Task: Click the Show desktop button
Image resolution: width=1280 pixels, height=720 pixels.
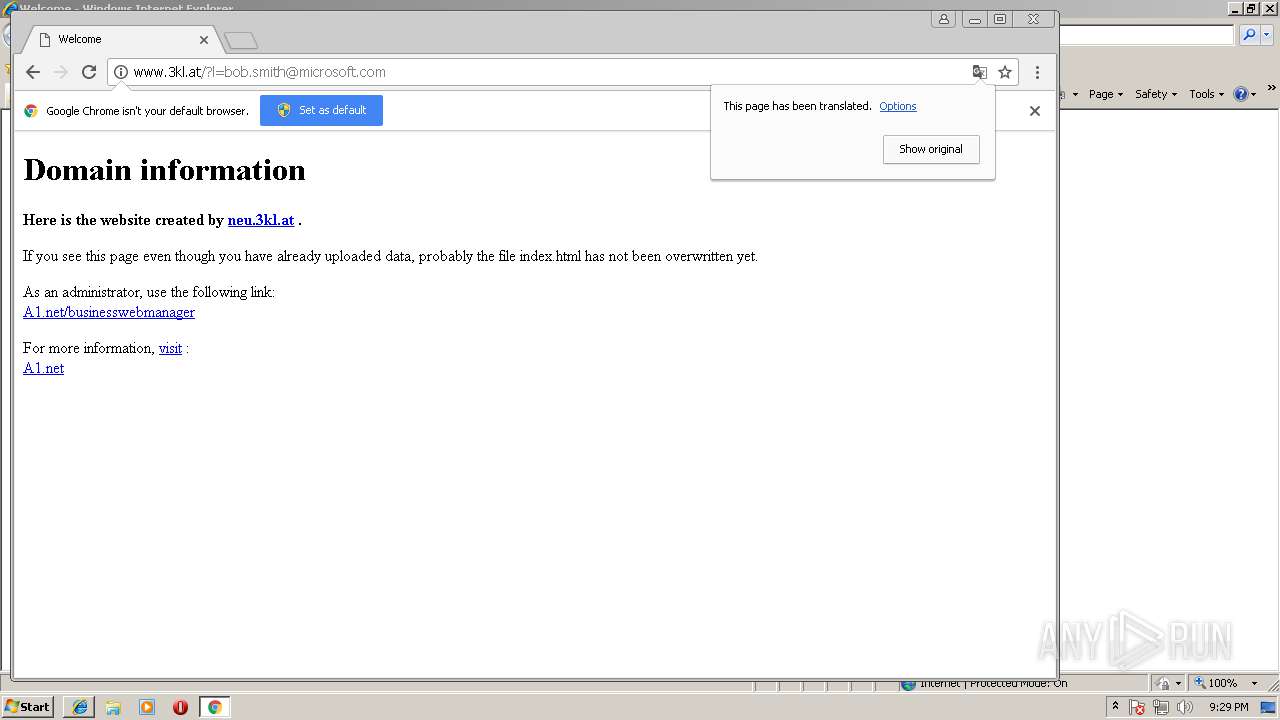Action: tap(1269, 707)
